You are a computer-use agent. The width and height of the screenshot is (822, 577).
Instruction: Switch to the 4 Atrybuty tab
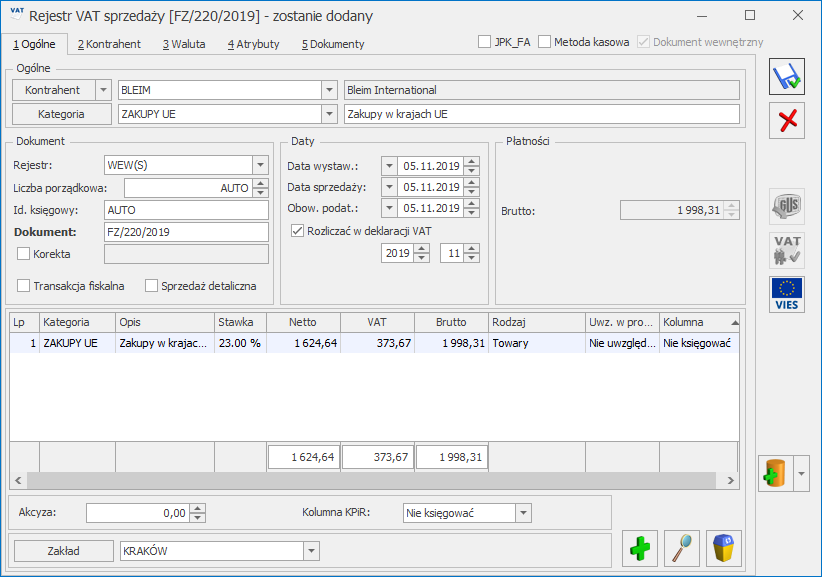(253, 44)
